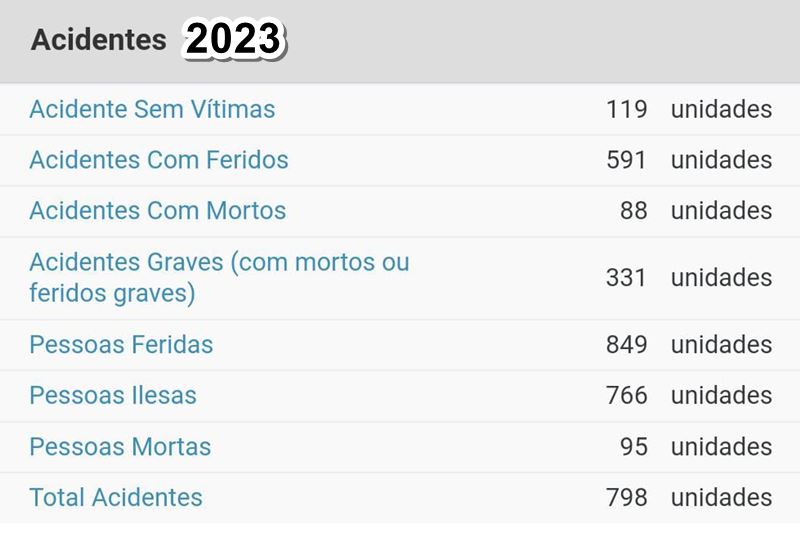800x546 pixels.
Task: Click the value 766 for Pessoas Ilesas
Action: [x=627, y=395]
